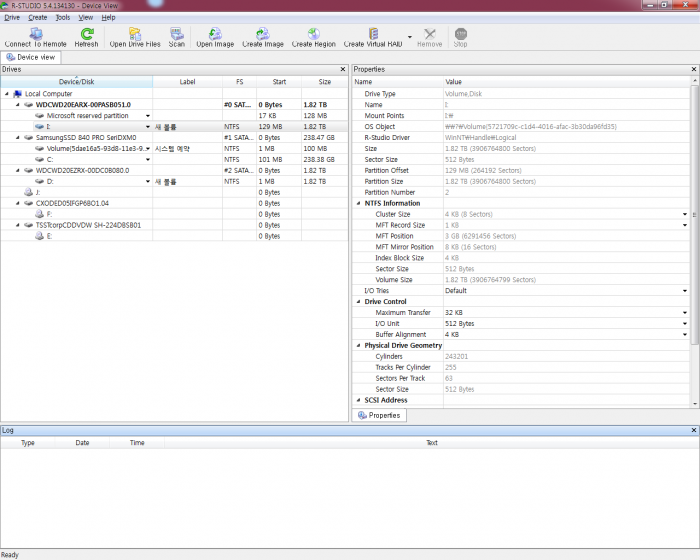Select Local Computer icon
This screenshot has width=700, height=560.
pyautogui.click(x=17, y=94)
